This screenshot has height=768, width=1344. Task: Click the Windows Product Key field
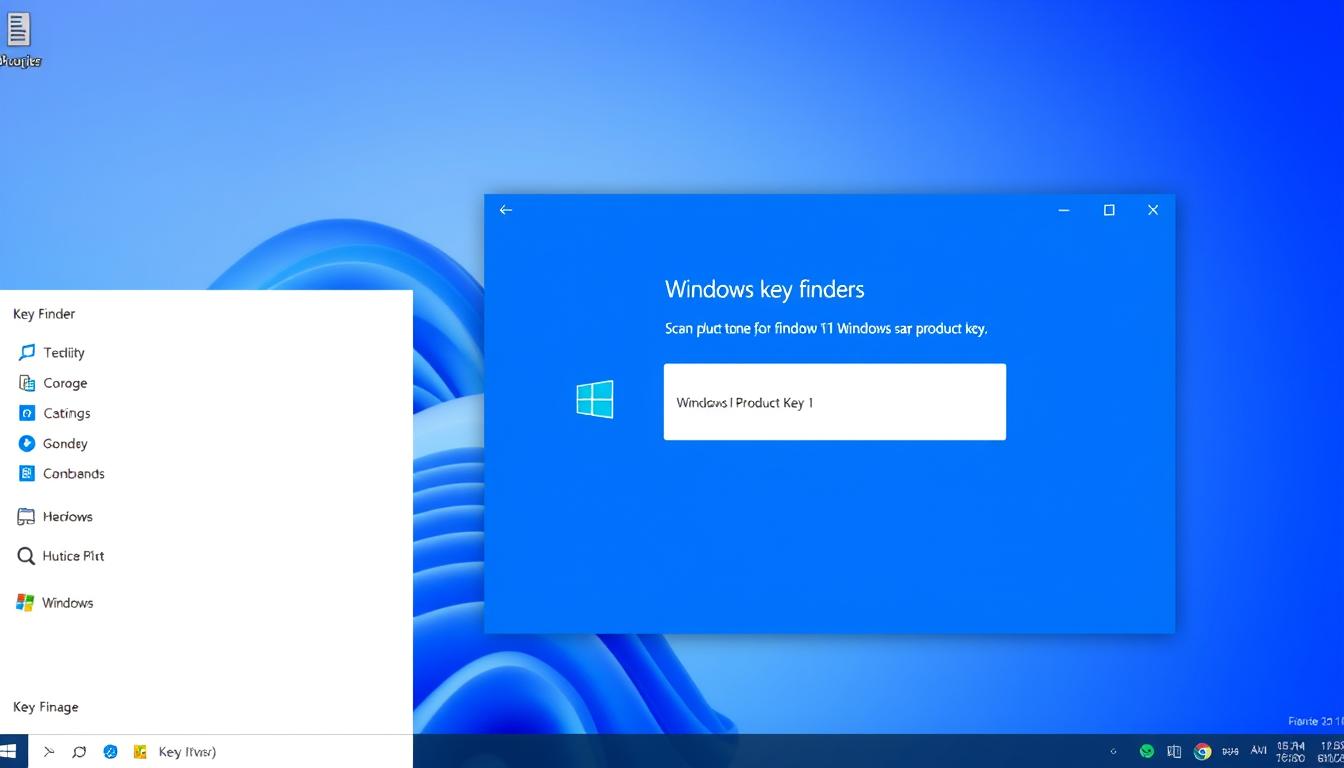tap(835, 402)
